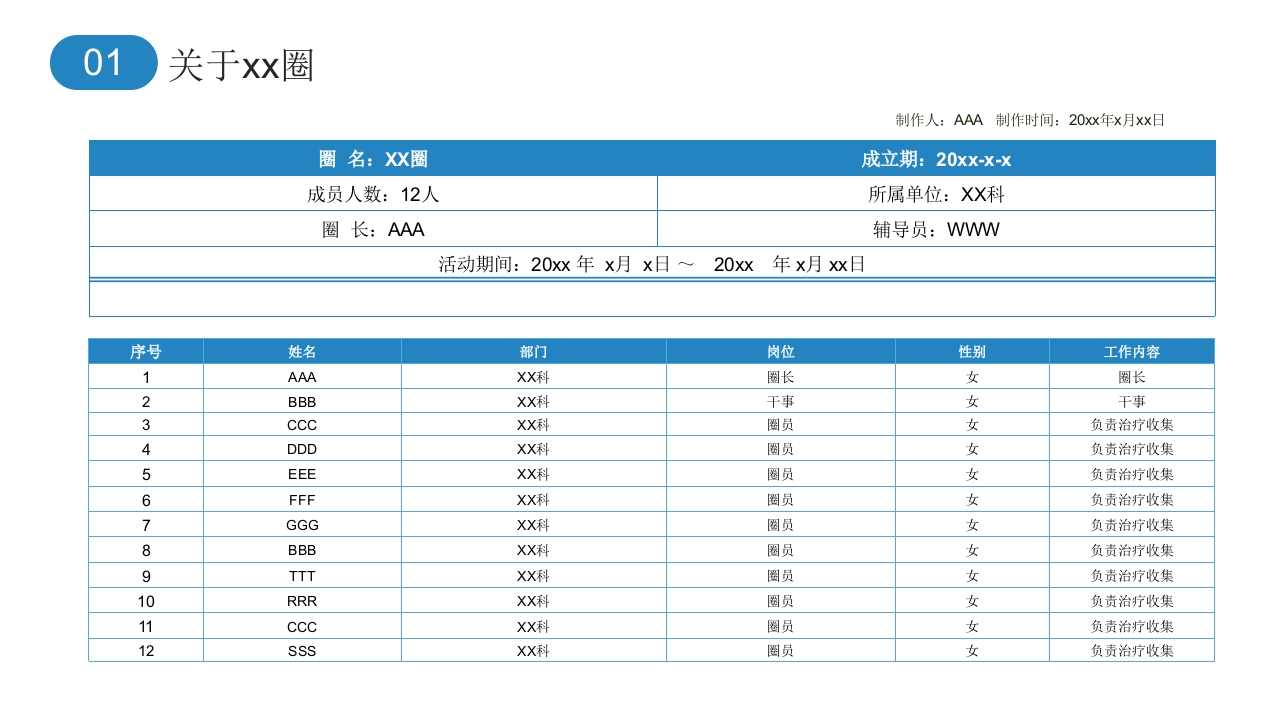Click the 成立期：20xx-x-x header cell

[936, 159]
